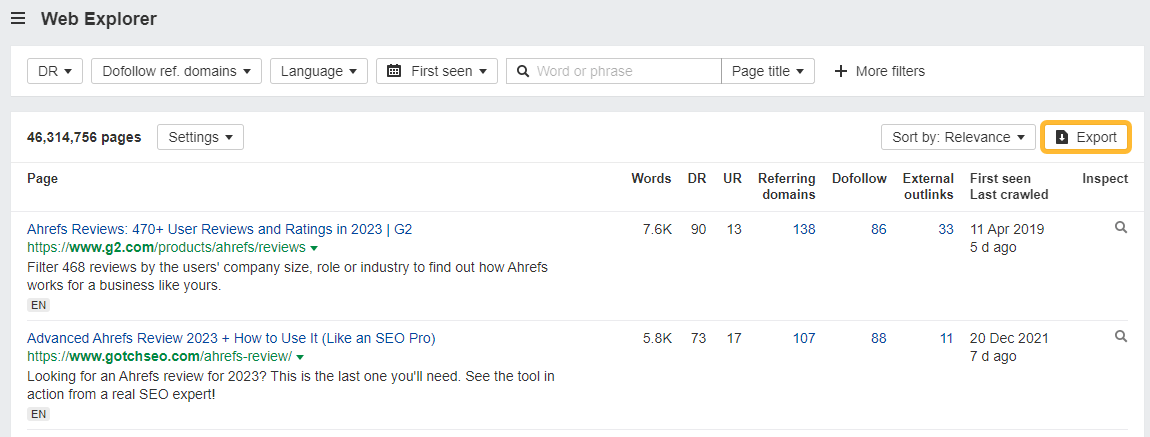The height and width of the screenshot is (437, 1150).
Task: Click the 88 dofollow value for gotchseo
Action: click(878, 338)
